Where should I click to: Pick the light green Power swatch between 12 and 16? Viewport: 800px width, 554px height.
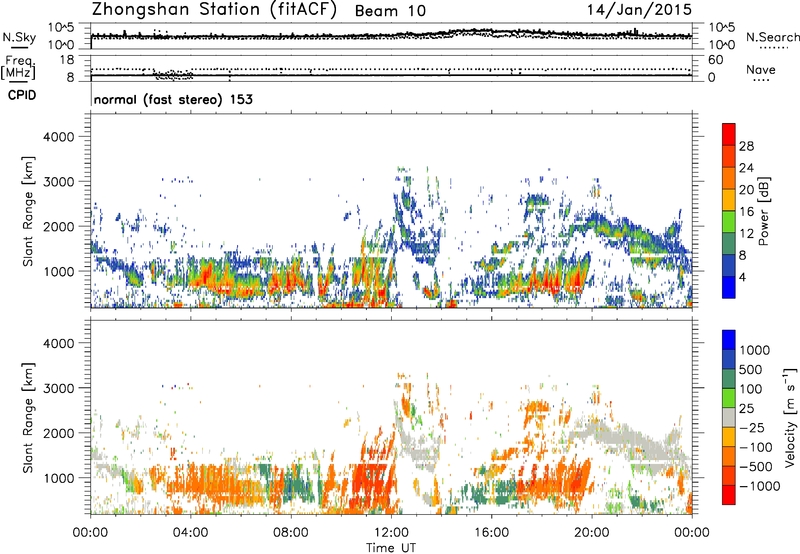[729, 222]
